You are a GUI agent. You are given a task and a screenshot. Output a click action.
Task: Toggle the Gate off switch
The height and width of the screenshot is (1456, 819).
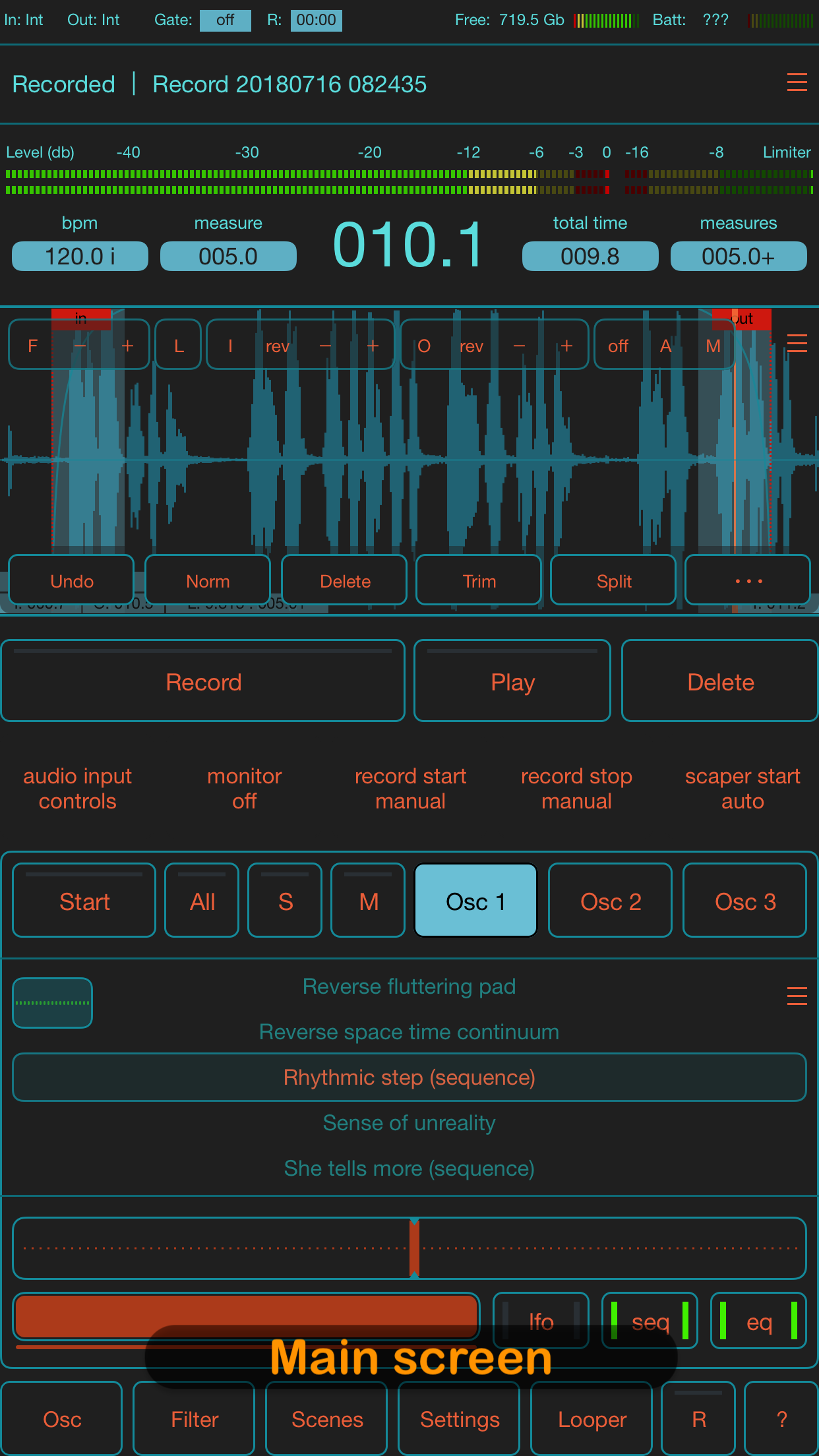(x=226, y=20)
